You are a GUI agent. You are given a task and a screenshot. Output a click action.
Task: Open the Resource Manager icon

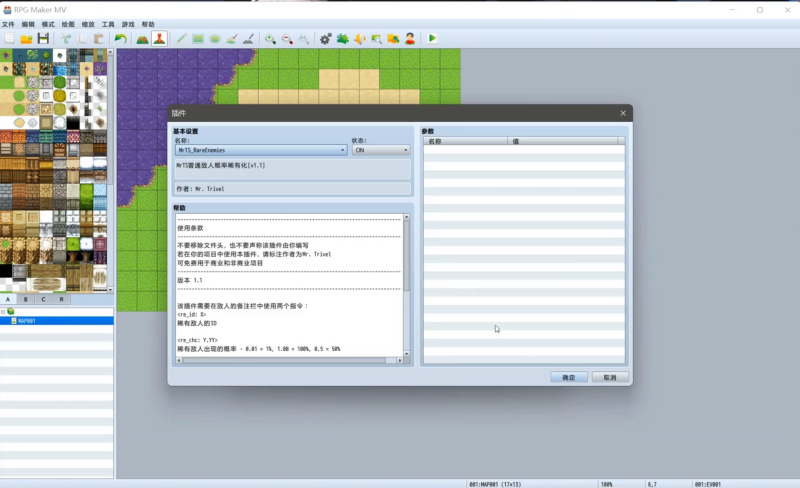[393, 38]
